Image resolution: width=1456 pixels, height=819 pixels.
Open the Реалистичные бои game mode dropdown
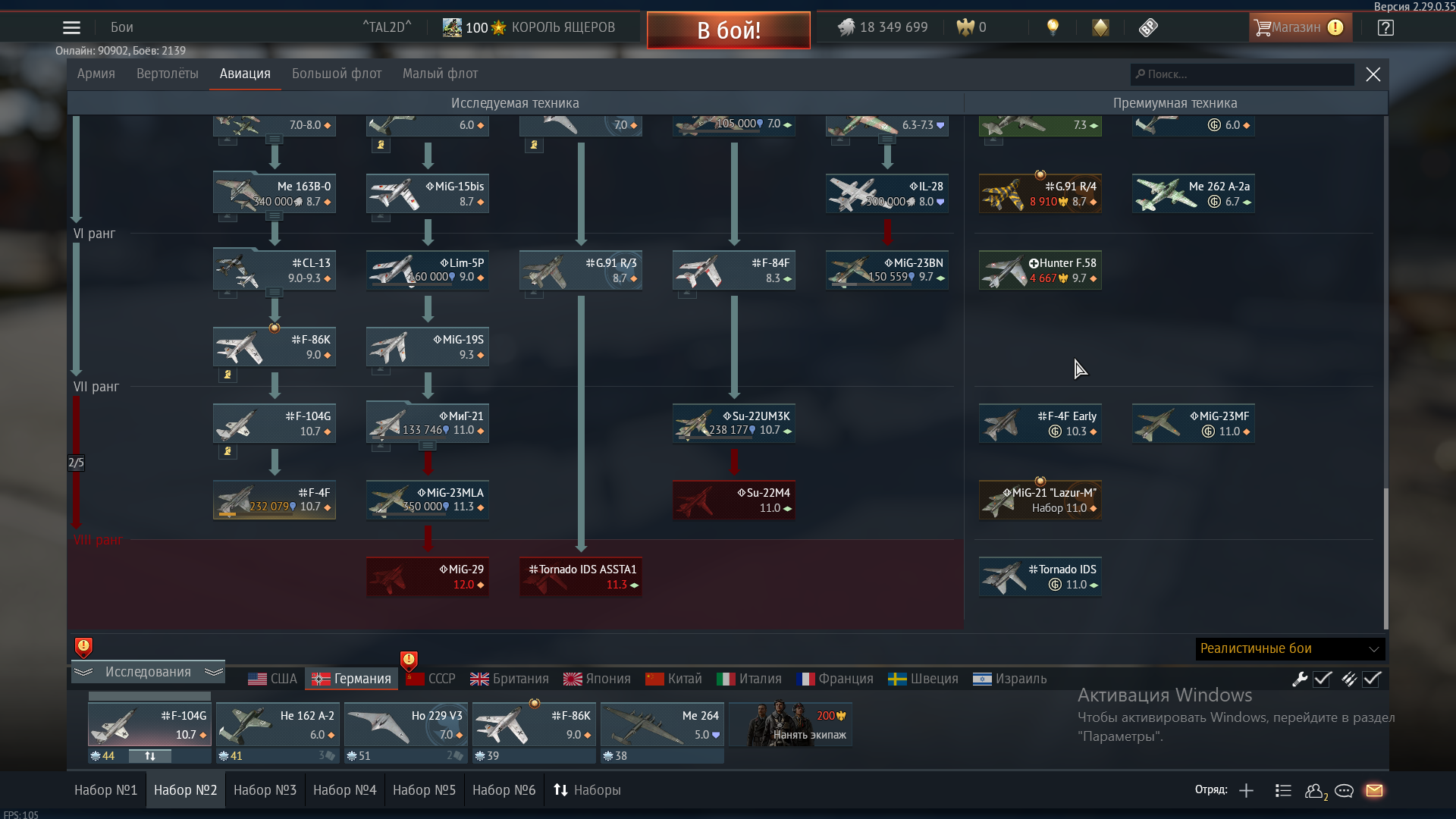click(1290, 648)
